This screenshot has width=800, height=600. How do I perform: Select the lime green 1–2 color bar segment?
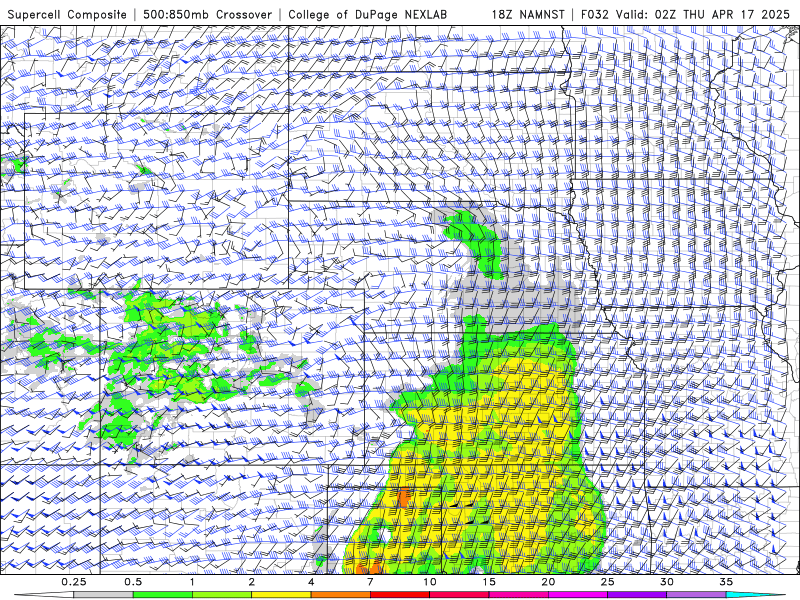tap(221, 595)
